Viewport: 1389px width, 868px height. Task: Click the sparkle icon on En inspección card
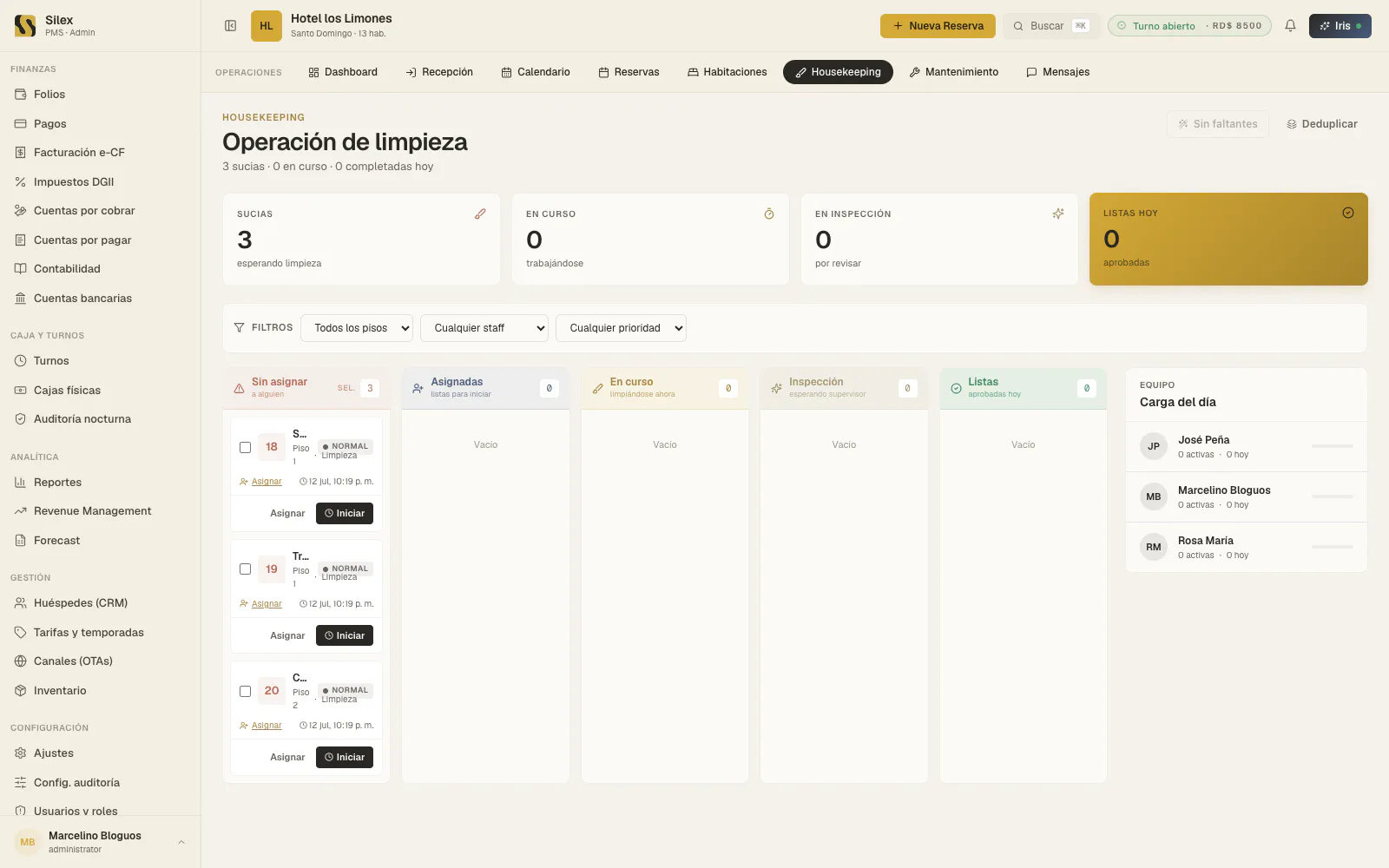click(1058, 214)
